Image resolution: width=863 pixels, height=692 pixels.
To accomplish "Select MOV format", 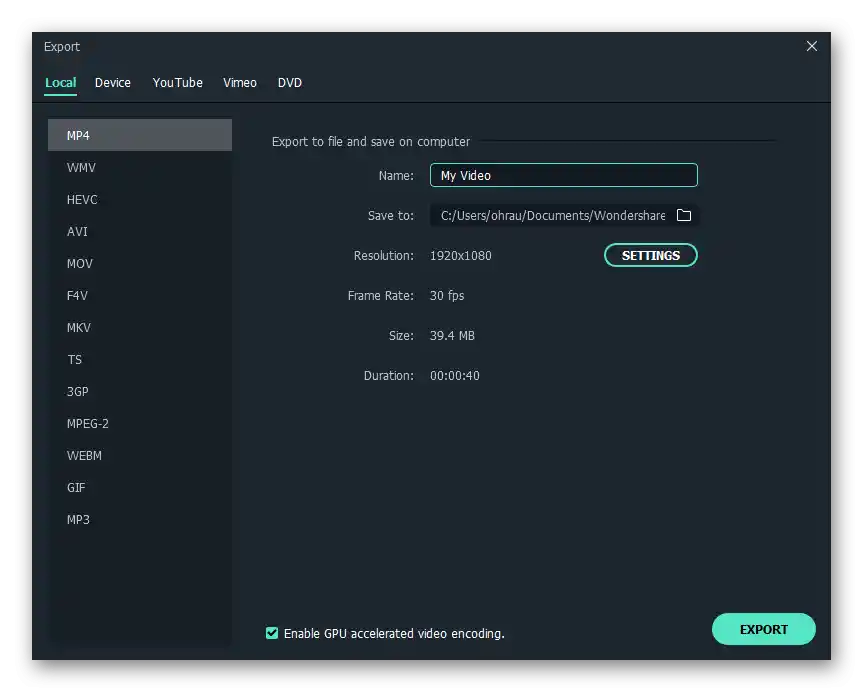I will coord(140,263).
